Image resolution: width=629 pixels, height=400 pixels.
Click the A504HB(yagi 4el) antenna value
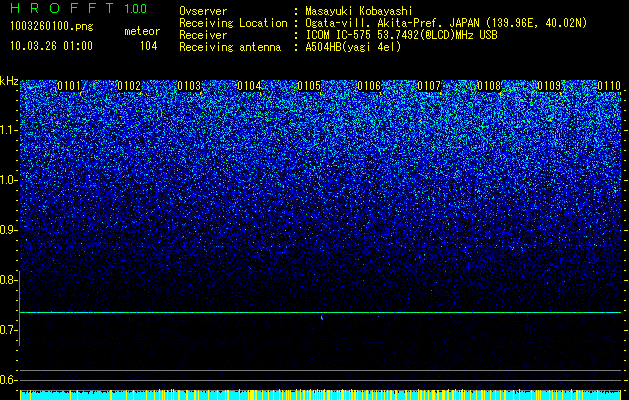353,47
